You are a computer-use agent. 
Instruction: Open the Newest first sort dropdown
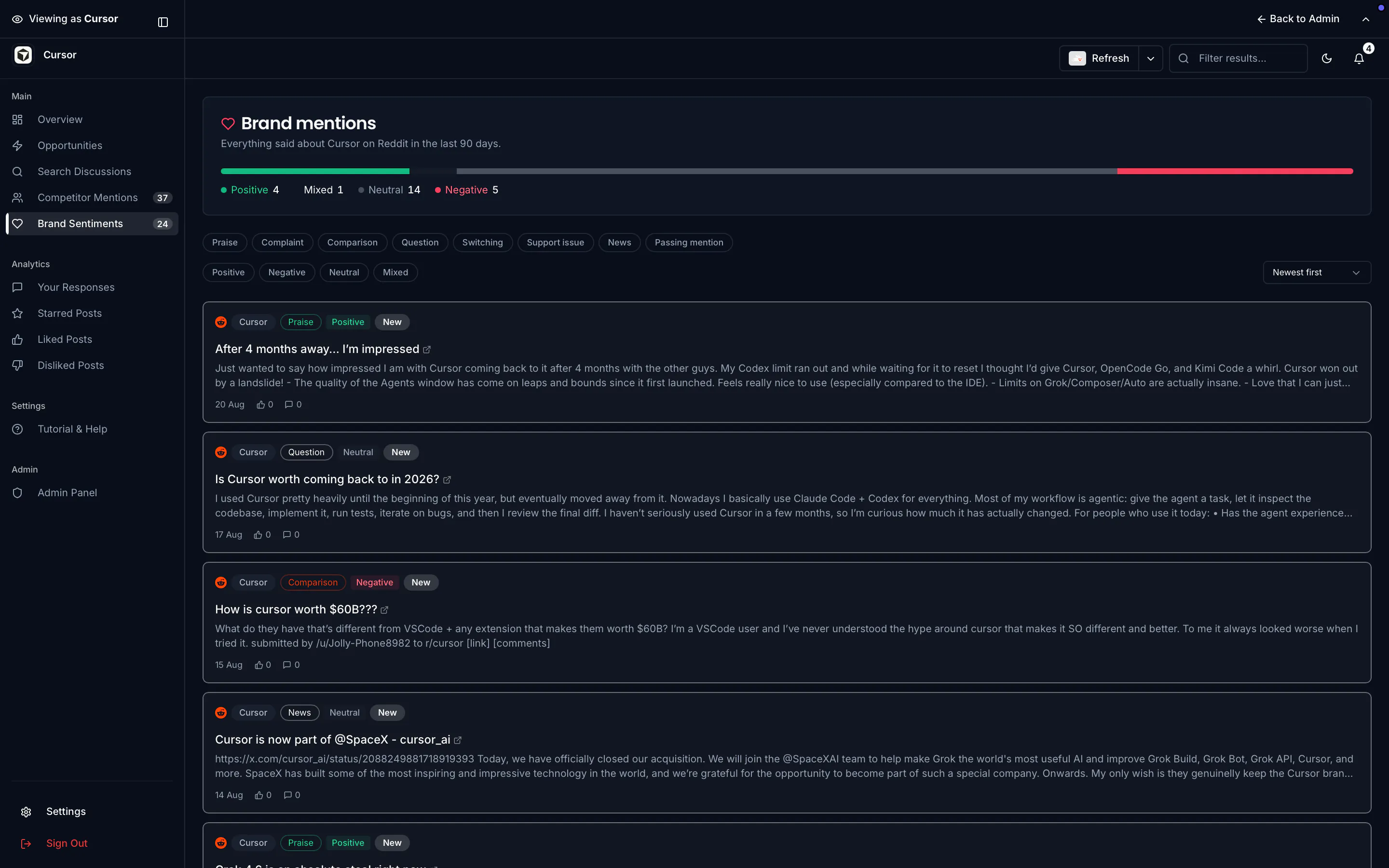(x=1317, y=272)
